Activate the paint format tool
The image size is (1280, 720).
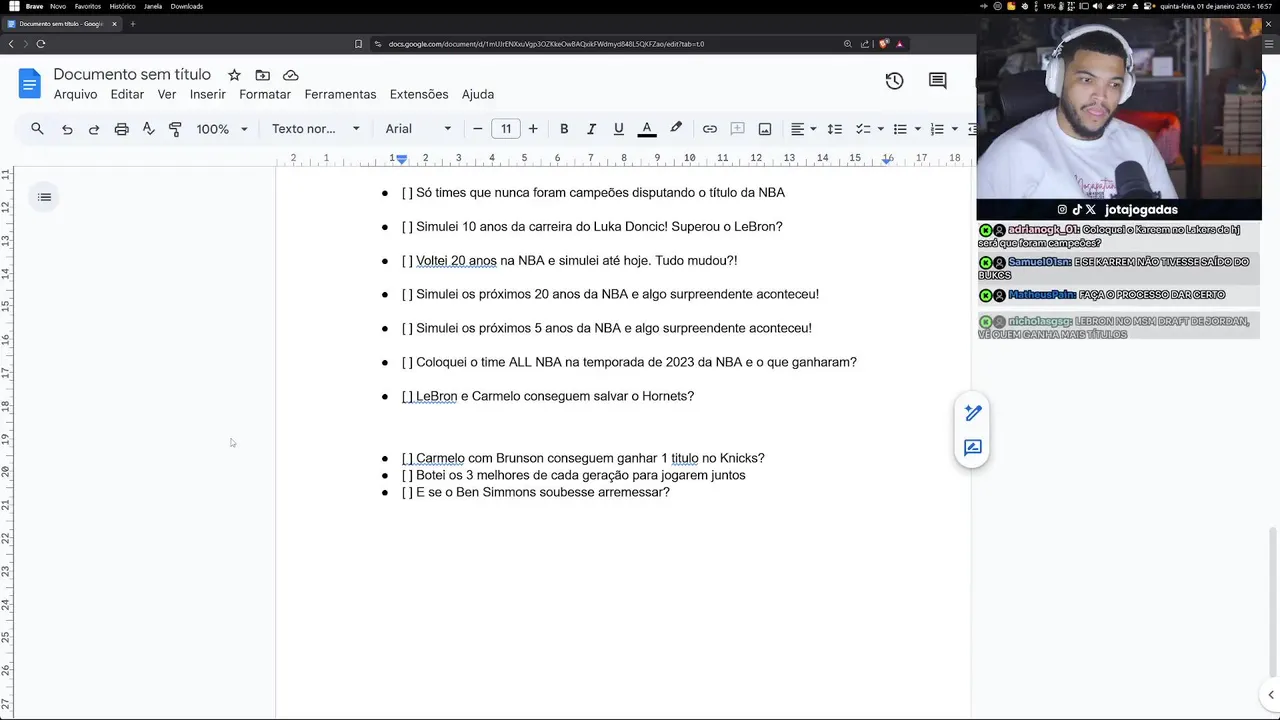point(175,129)
